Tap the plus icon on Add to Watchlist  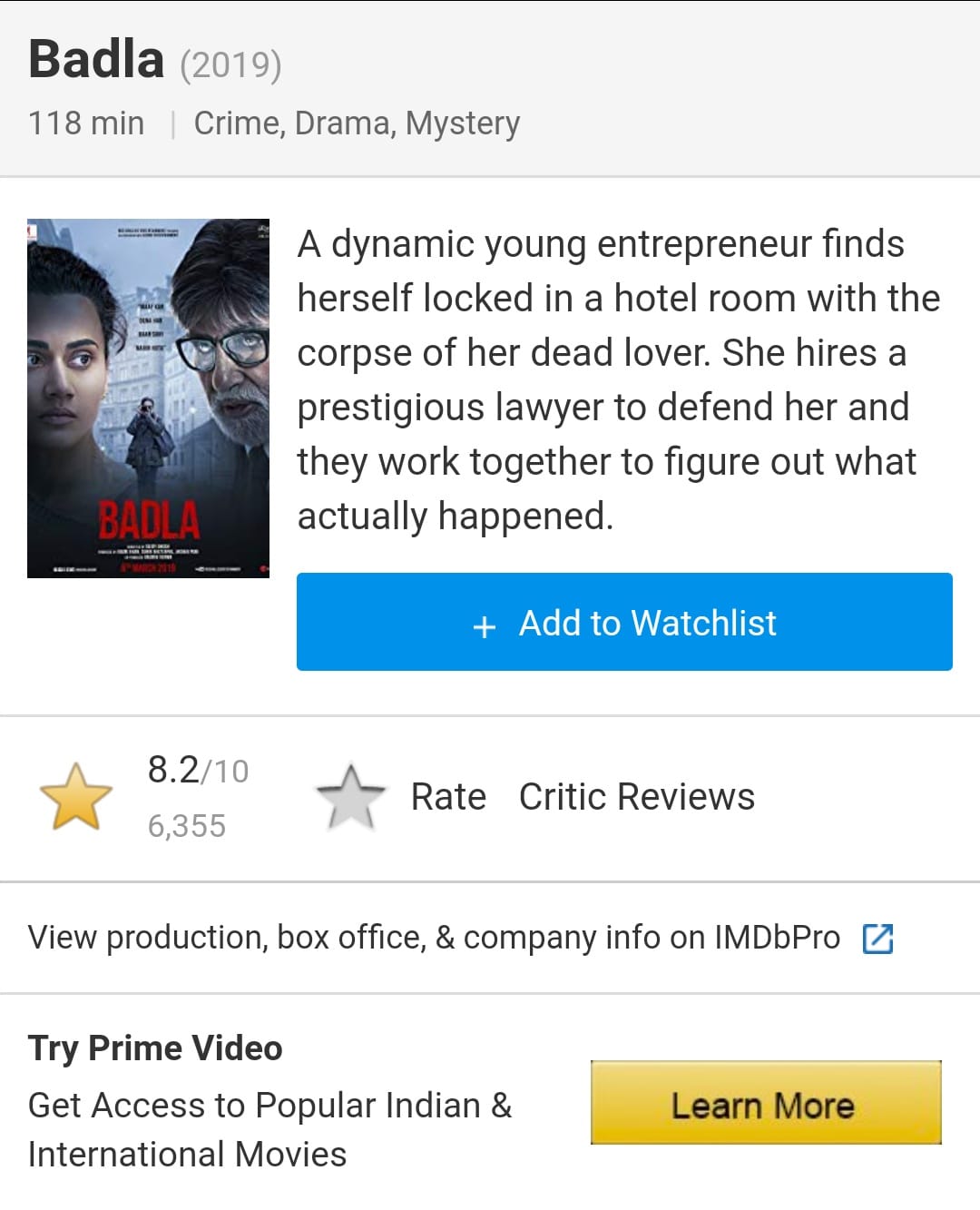click(485, 625)
